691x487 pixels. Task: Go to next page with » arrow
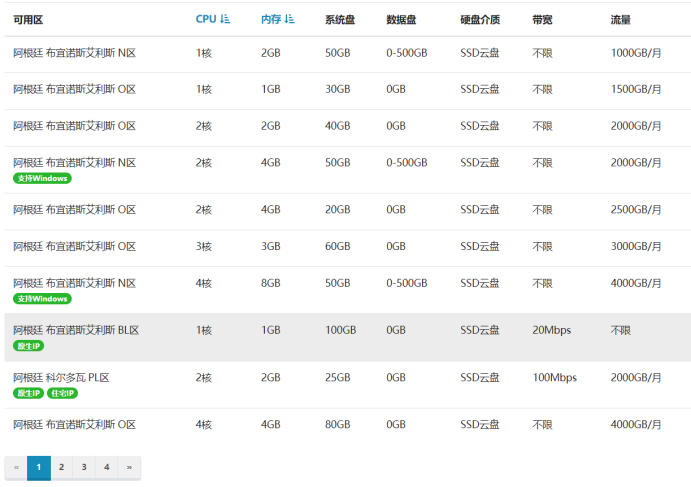click(x=129, y=467)
